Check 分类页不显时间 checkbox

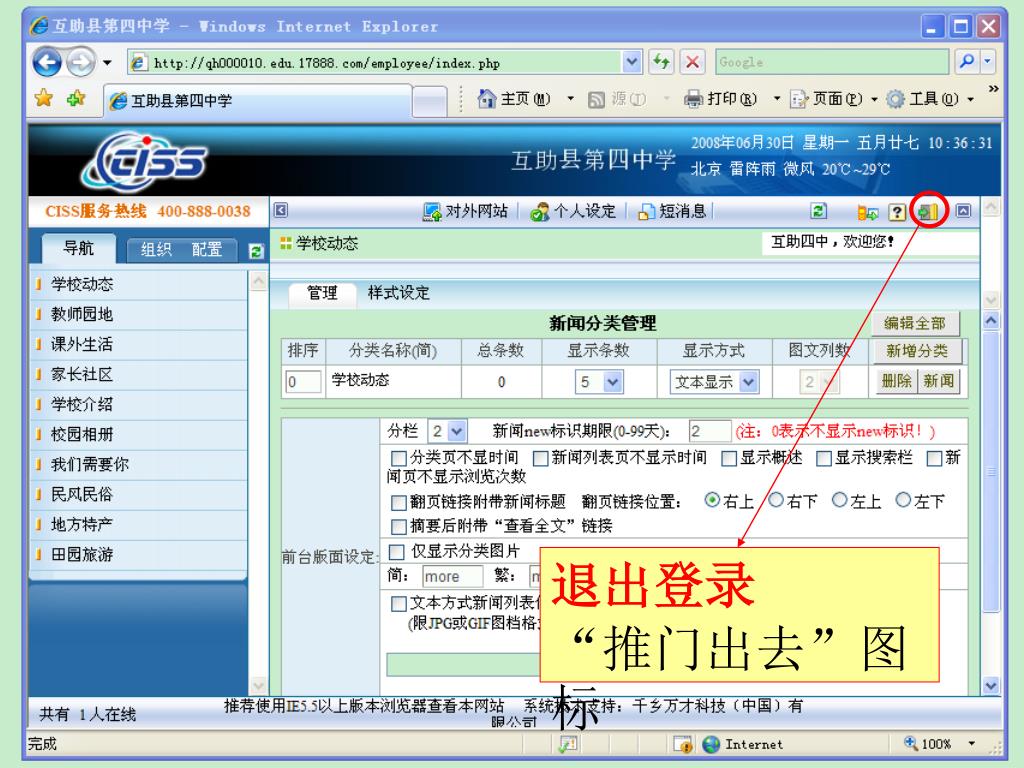pyautogui.click(x=397, y=458)
